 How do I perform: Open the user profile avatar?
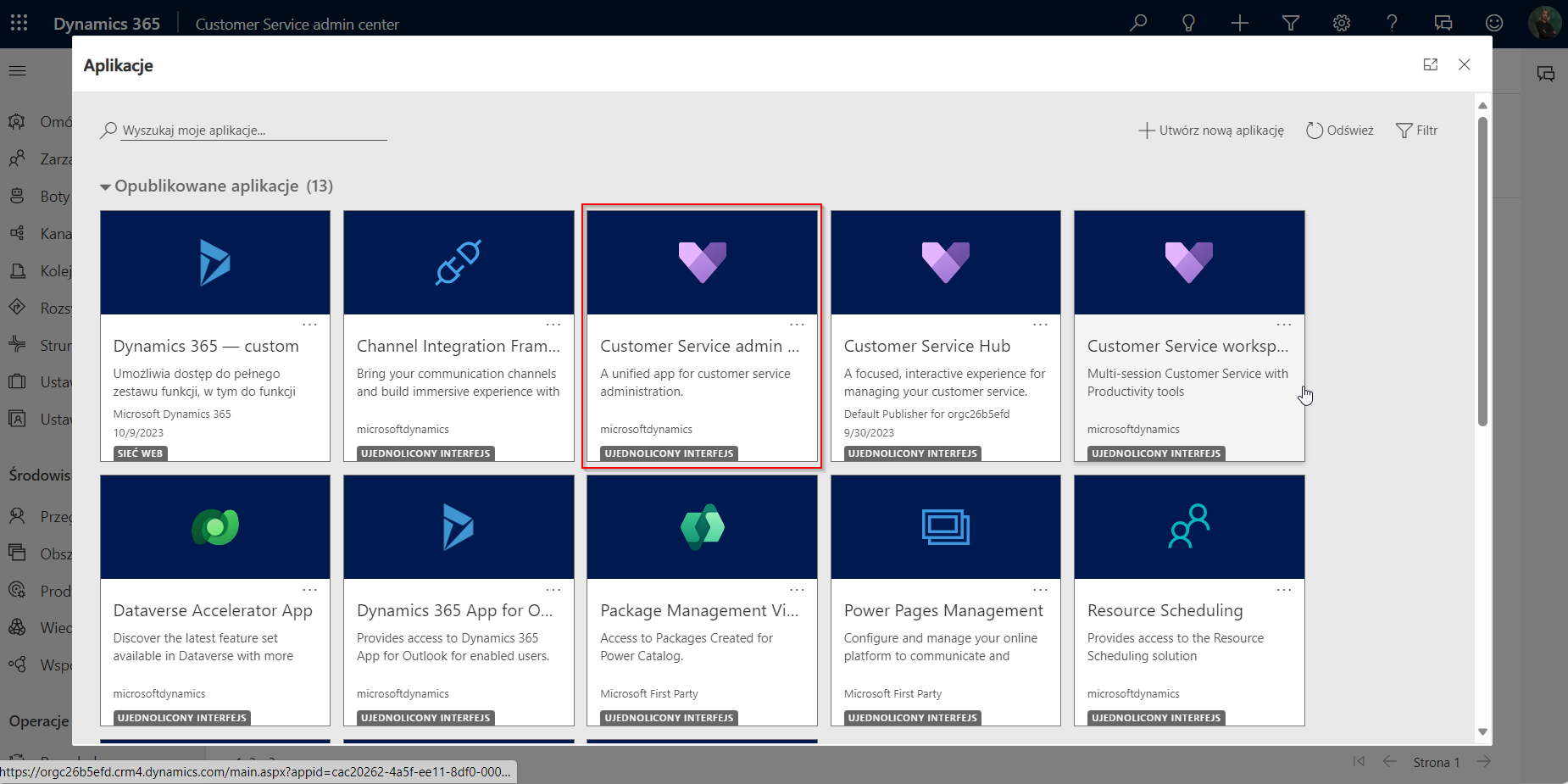click(1544, 23)
